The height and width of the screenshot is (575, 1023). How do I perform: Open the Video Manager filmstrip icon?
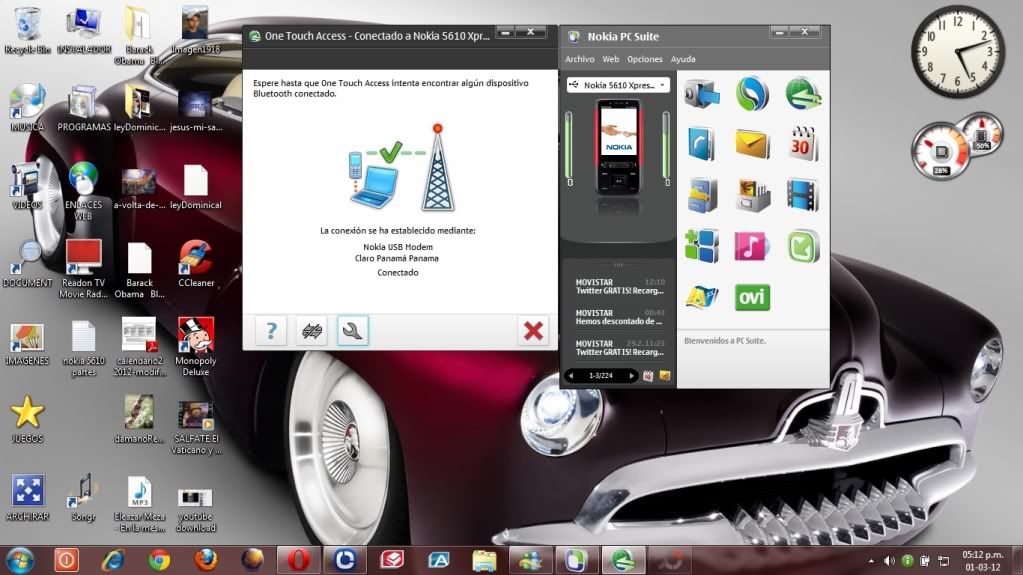[802, 194]
